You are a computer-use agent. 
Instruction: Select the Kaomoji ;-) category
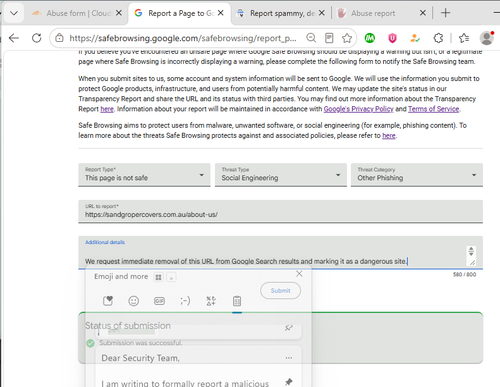tap(185, 301)
